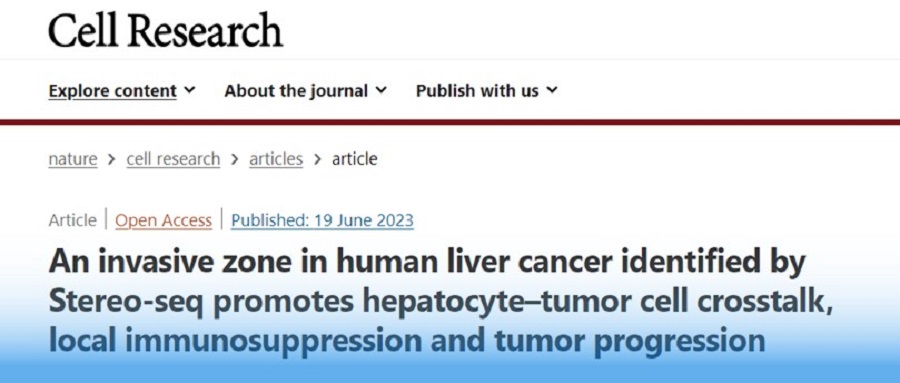The width and height of the screenshot is (900, 383).
Task: Select the final article breadcrumb item
Action: click(355, 159)
